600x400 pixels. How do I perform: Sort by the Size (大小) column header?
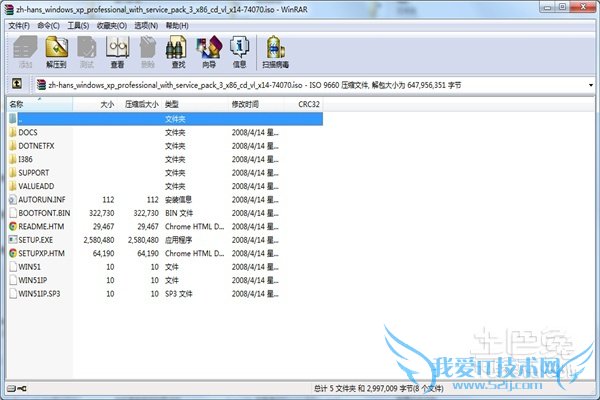click(x=95, y=104)
